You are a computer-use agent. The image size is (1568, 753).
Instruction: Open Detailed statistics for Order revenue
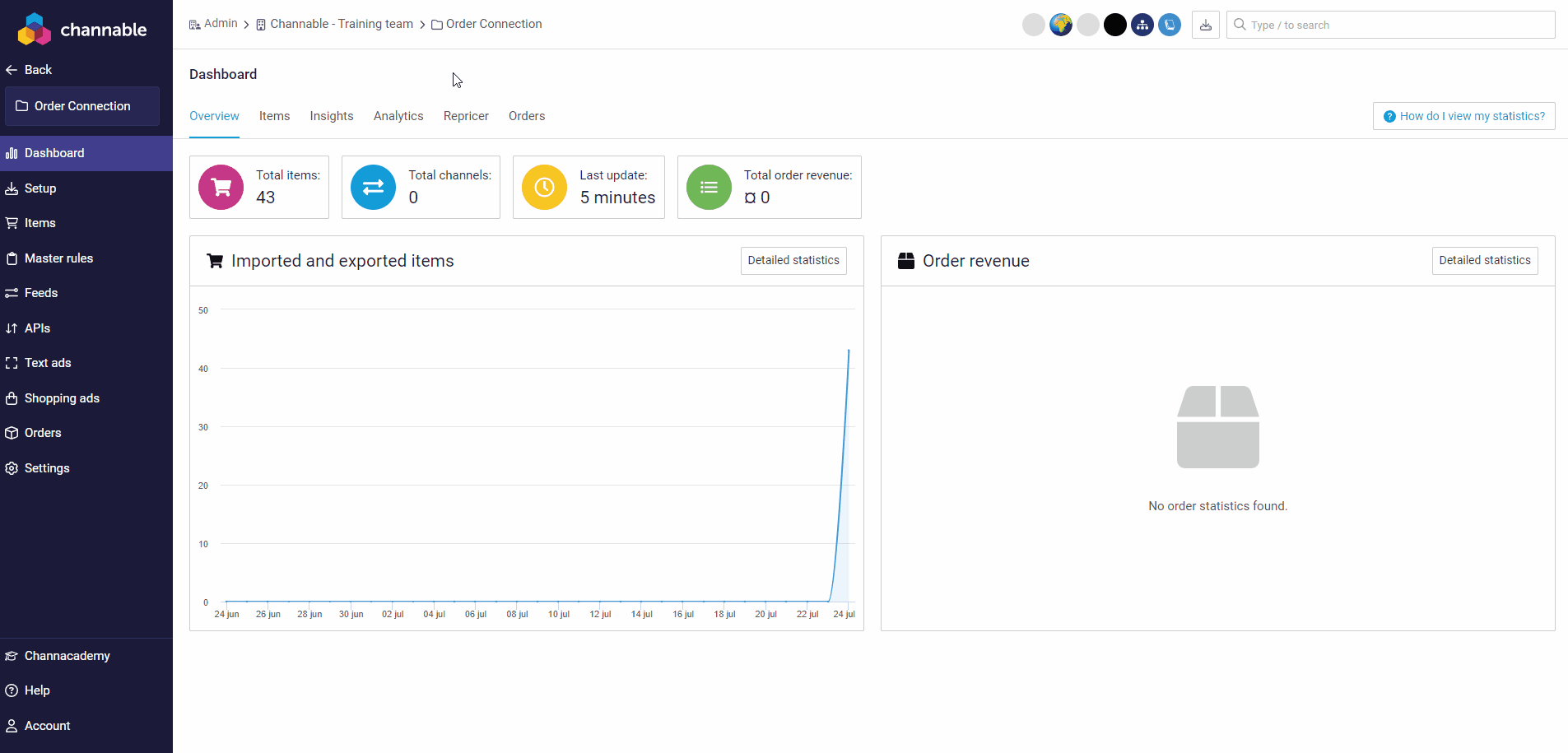click(x=1484, y=260)
